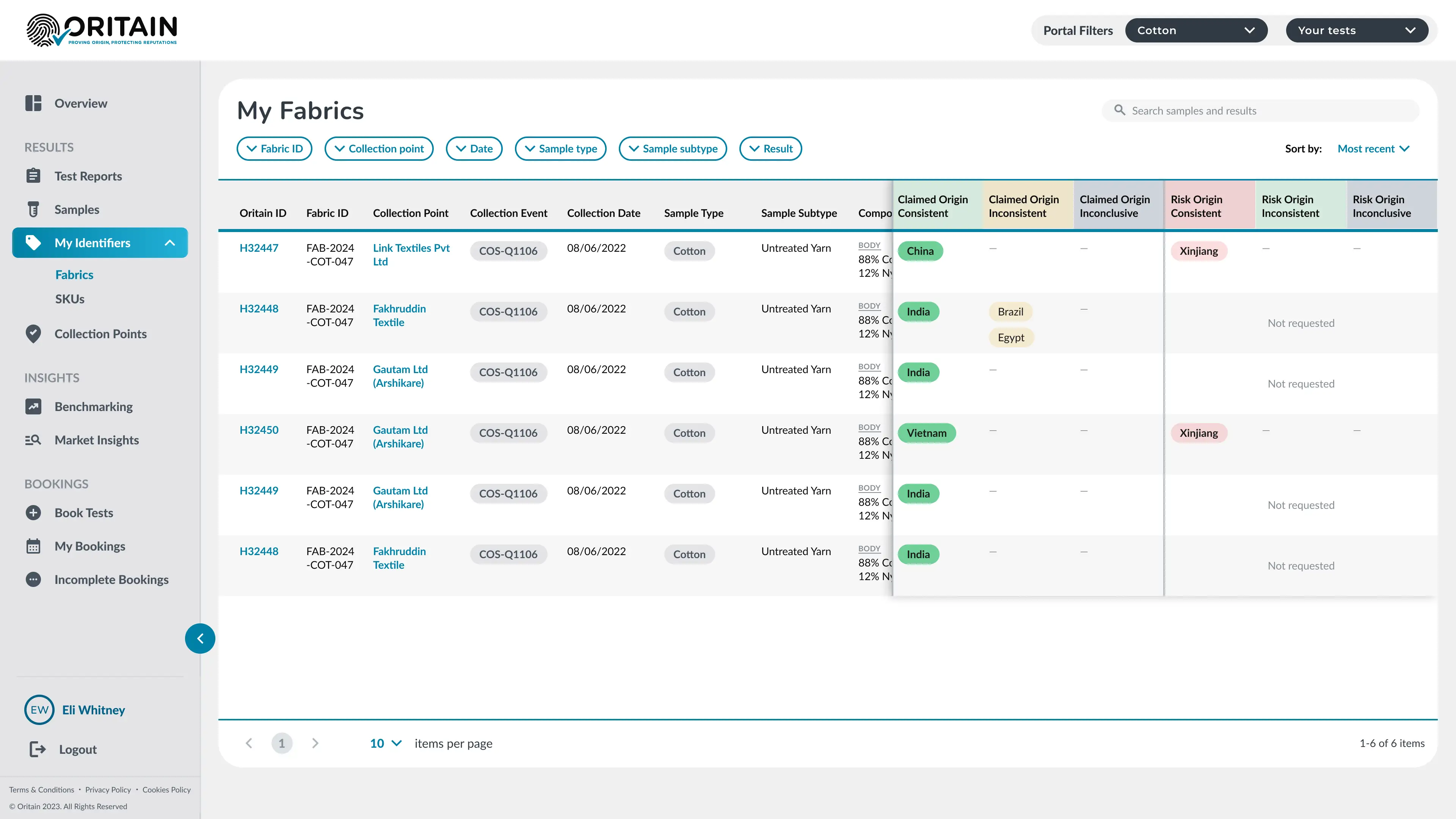
Task: Click the My Identifiers tag icon
Action: (x=33, y=243)
